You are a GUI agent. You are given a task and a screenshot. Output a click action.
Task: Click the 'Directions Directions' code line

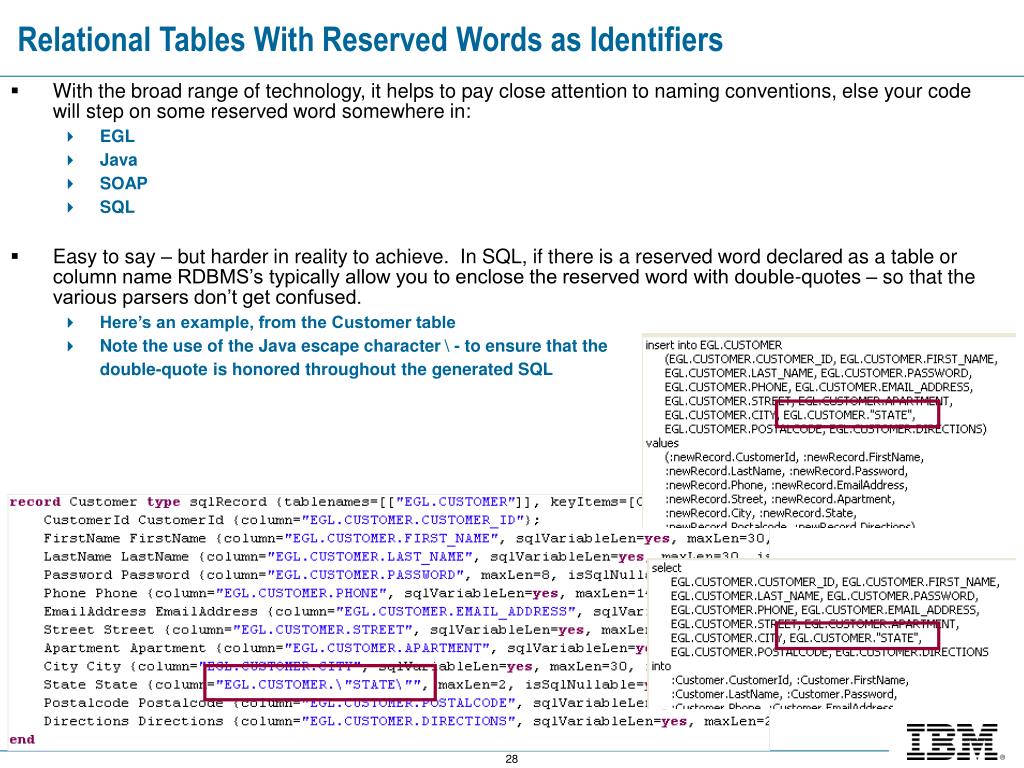click(x=407, y=721)
